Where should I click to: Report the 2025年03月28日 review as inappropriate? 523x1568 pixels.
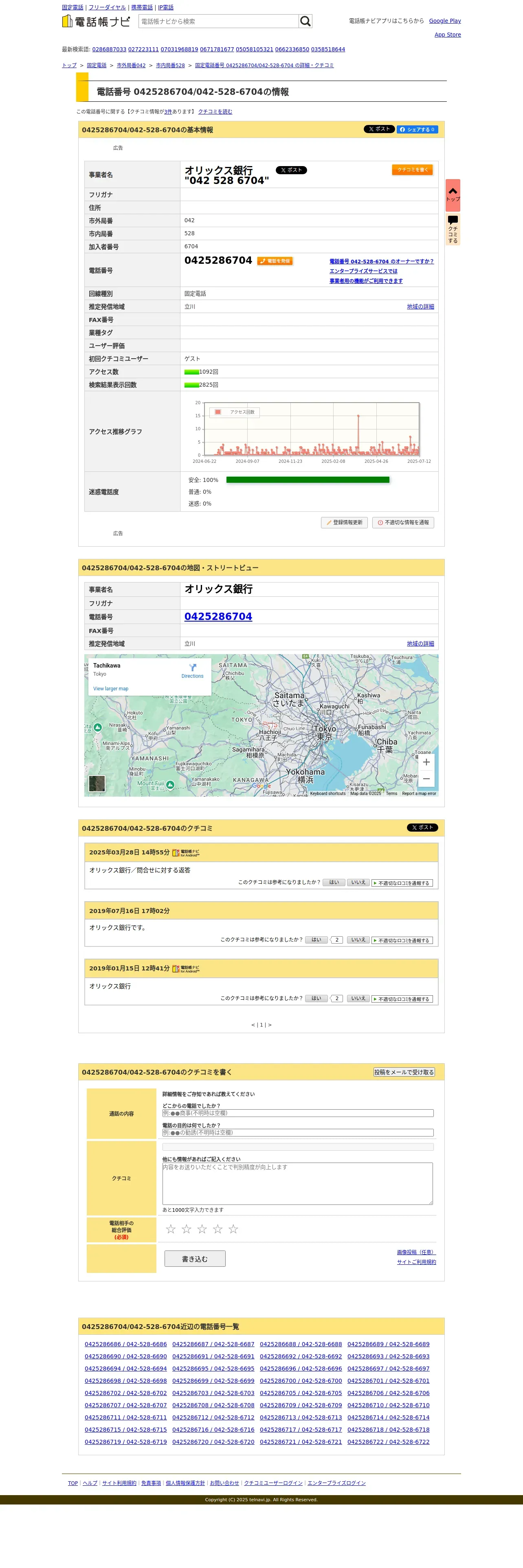tap(402, 883)
